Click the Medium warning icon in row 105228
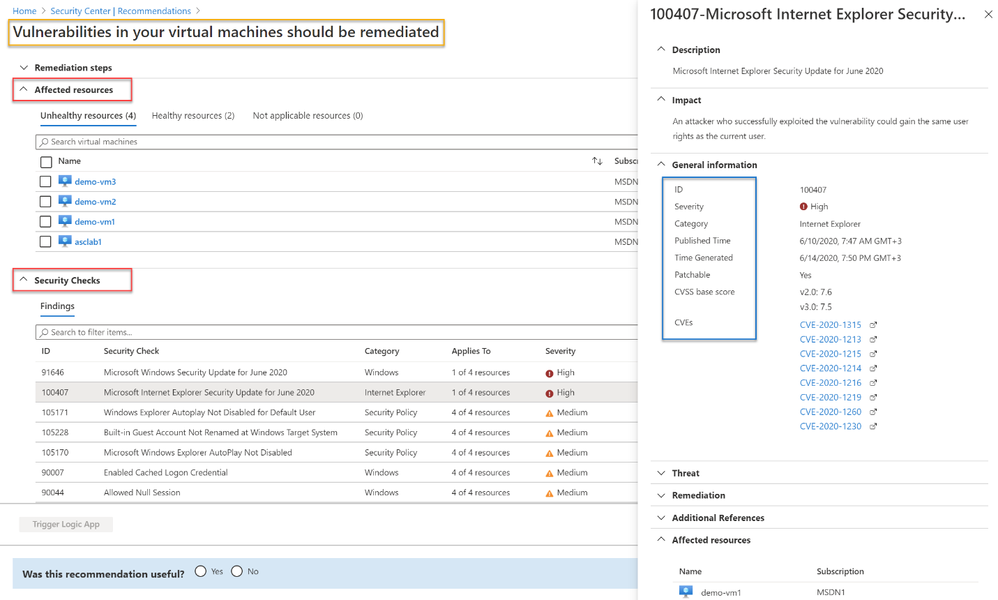The image size is (998, 600). 549,433
